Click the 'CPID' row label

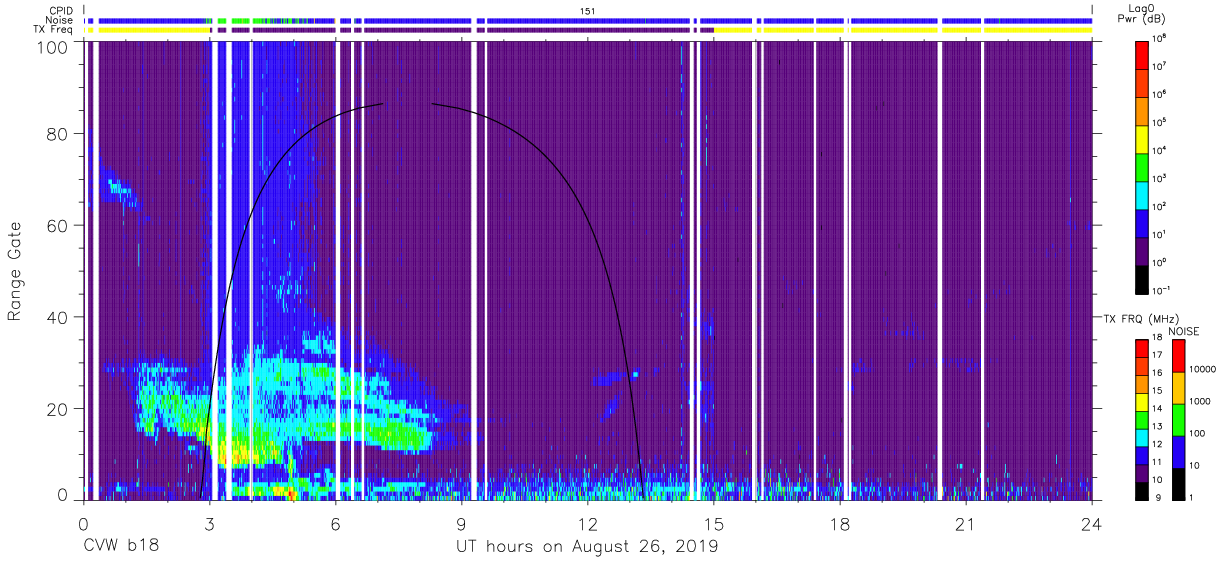(x=63, y=10)
